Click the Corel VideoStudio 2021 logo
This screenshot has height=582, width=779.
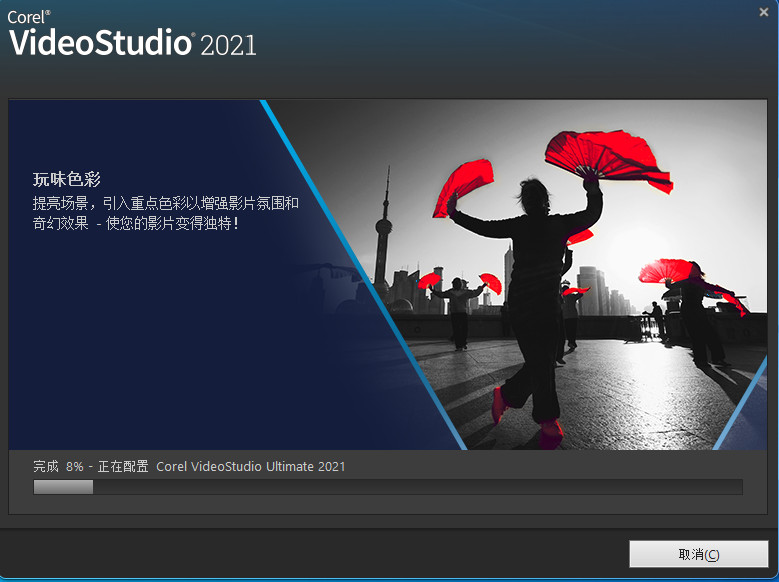pos(132,34)
